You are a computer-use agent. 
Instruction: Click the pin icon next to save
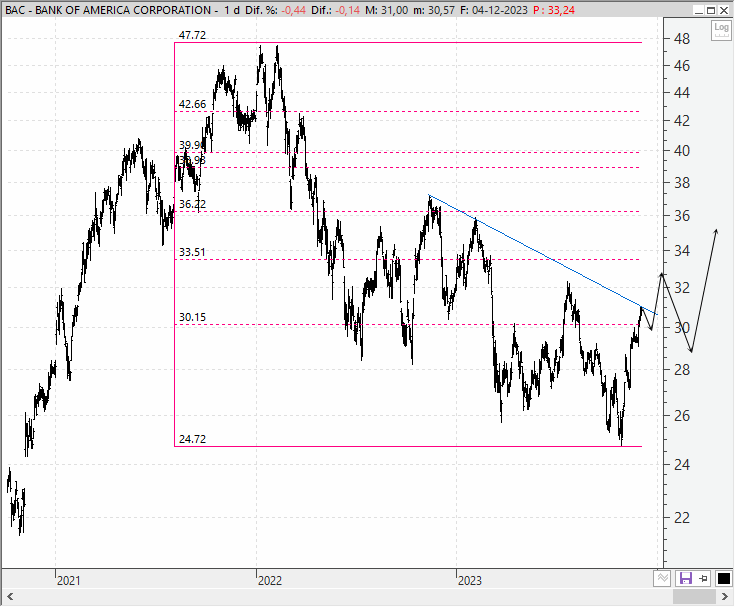(704, 578)
